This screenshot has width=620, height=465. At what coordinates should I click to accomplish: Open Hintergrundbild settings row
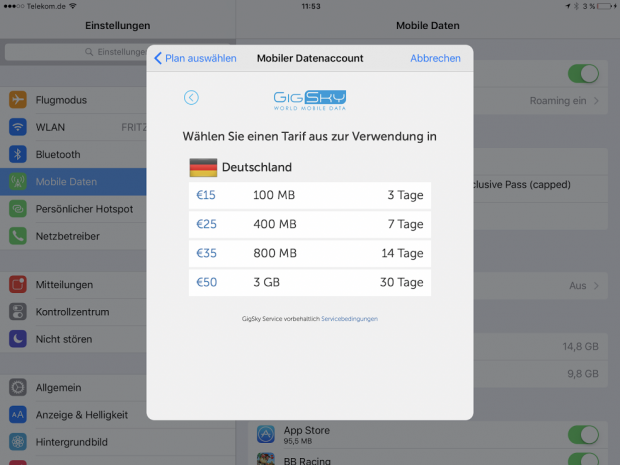click(117, 442)
